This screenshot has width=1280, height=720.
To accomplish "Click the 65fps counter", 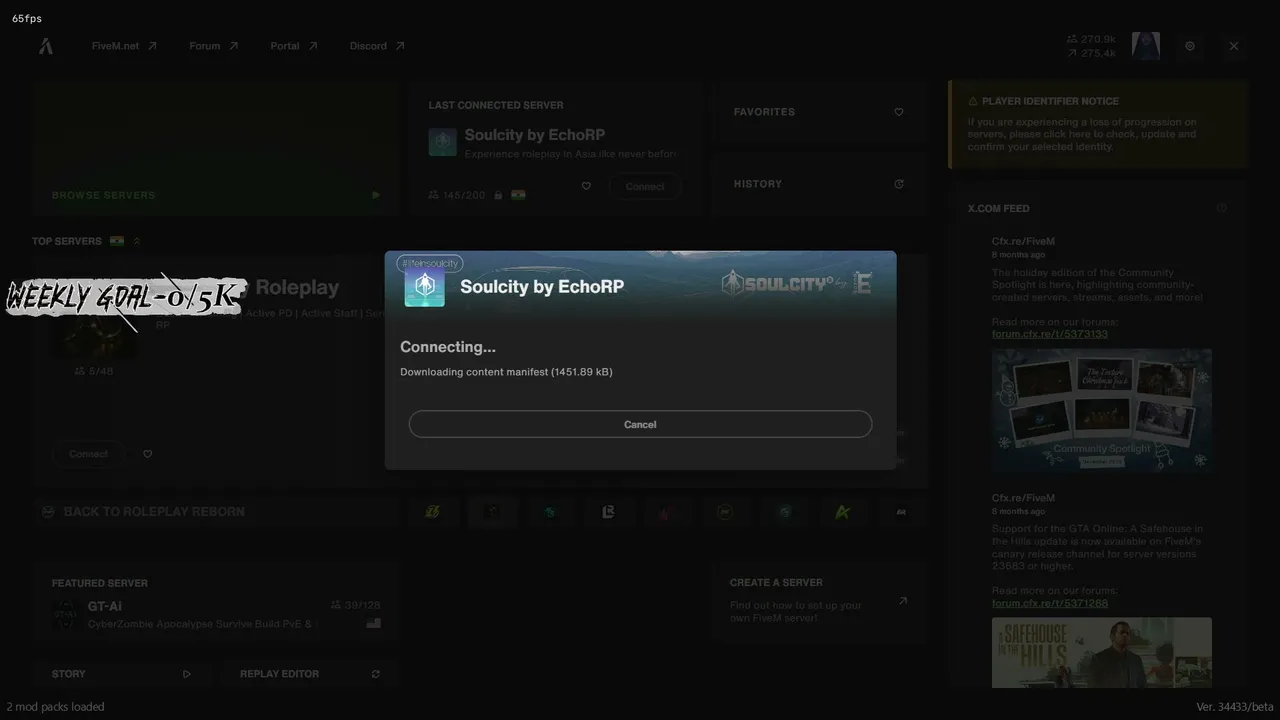I will tap(27, 18).
